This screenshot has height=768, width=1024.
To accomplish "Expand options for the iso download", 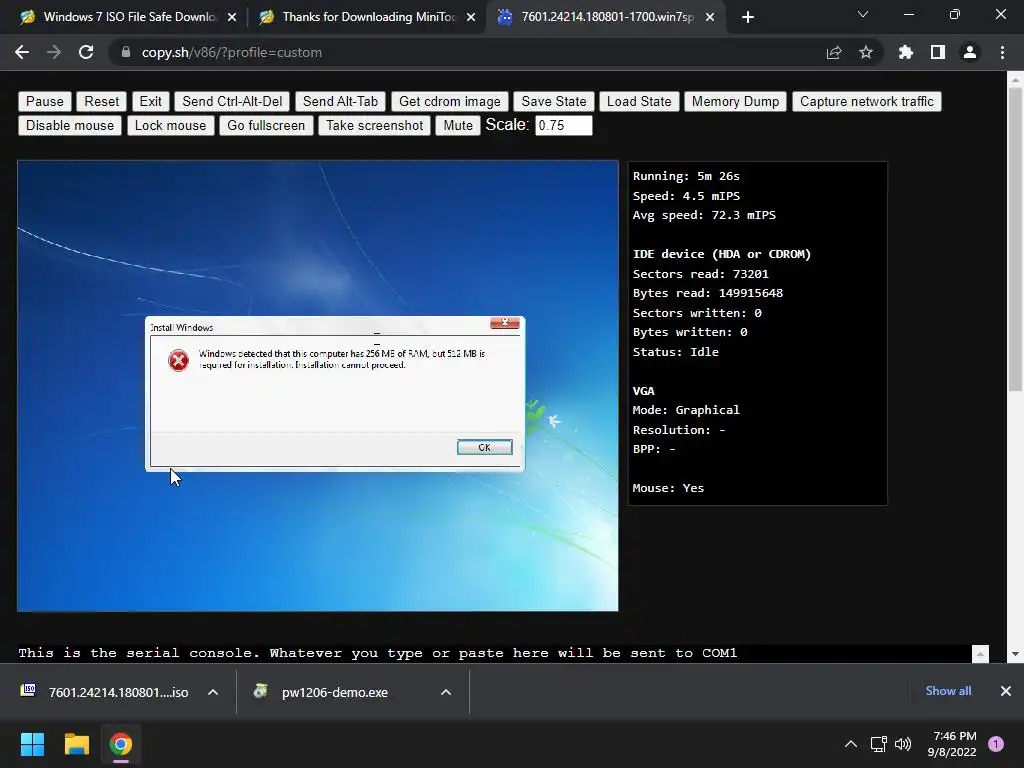I will click(213, 692).
